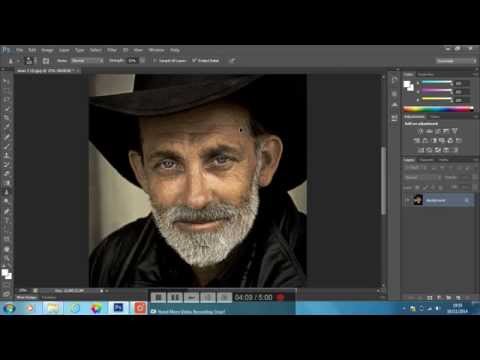Switch to the Channels tab
480x360 pixels.
(426, 160)
